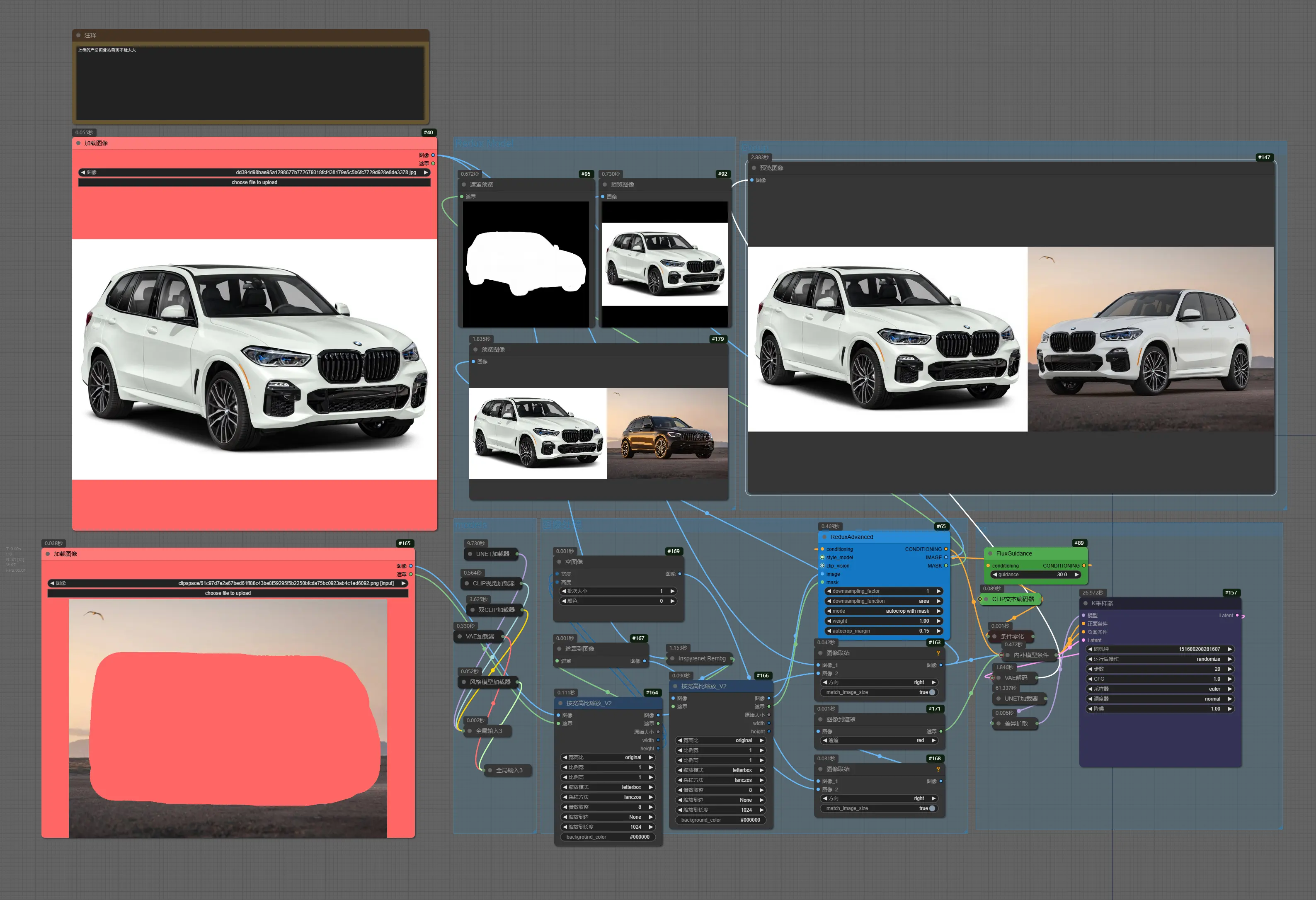Collapse the FluxGuidance node header dot
Screen dimensions: 1316x900
[990, 553]
